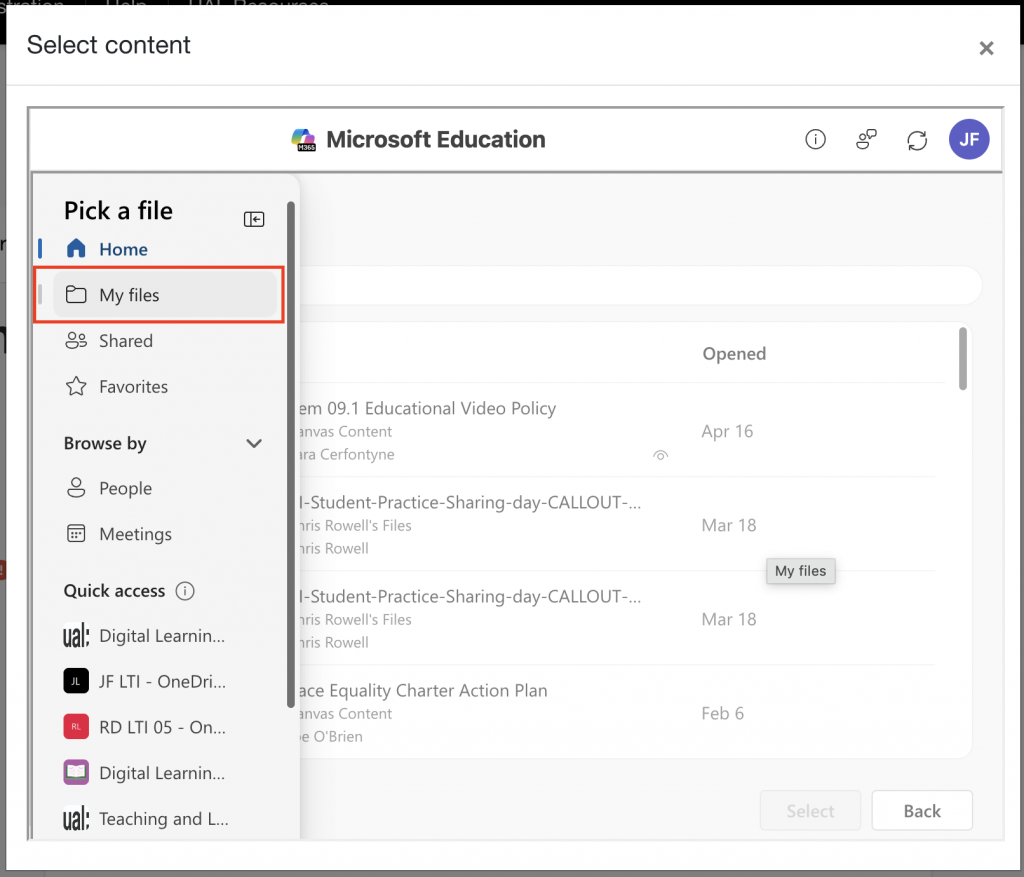
Task: Click the Back button
Action: coord(921,811)
